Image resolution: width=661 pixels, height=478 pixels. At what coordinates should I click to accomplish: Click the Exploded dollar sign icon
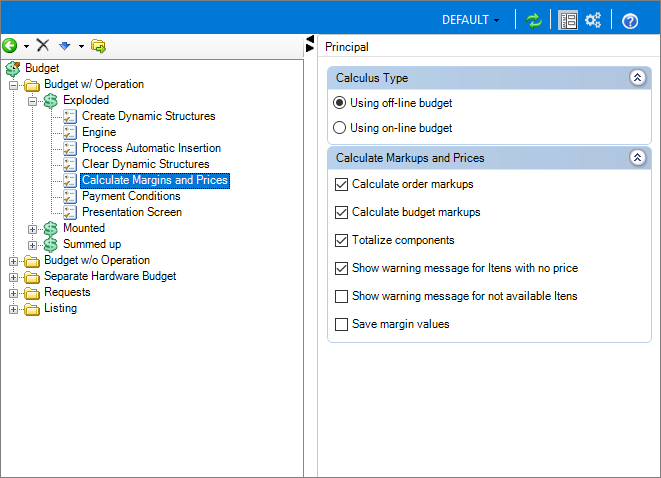coord(51,100)
